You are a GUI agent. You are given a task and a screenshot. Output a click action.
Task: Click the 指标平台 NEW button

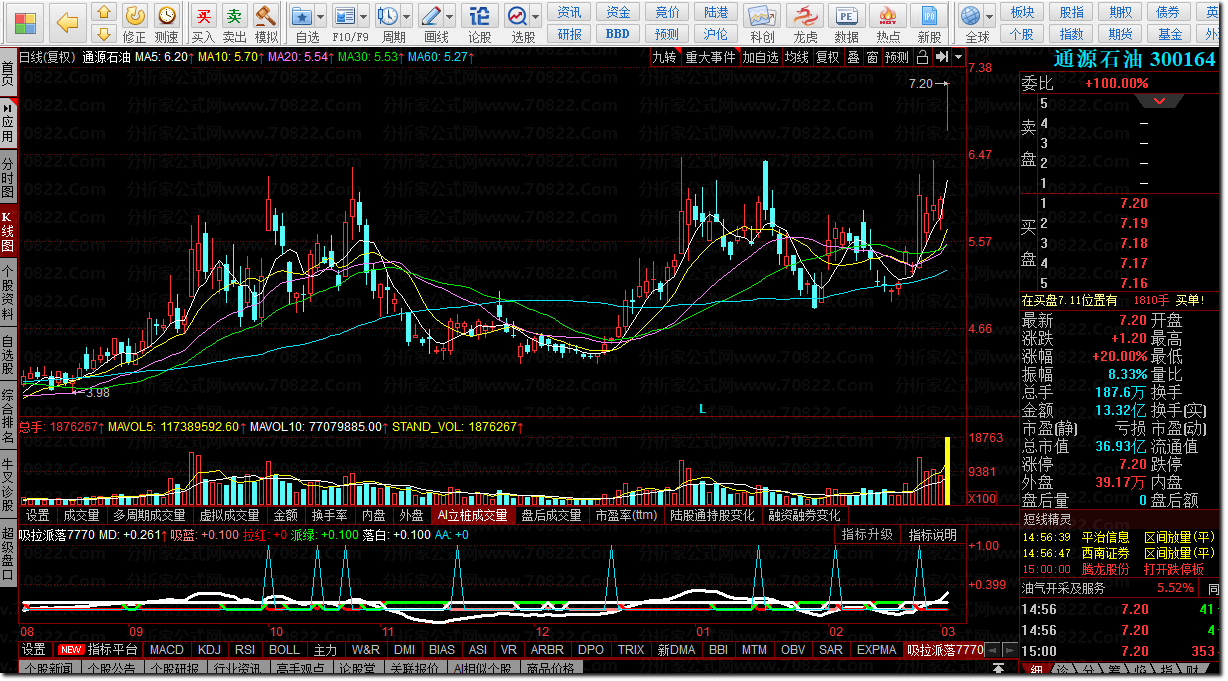pyautogui.click(x=100, y=649)
